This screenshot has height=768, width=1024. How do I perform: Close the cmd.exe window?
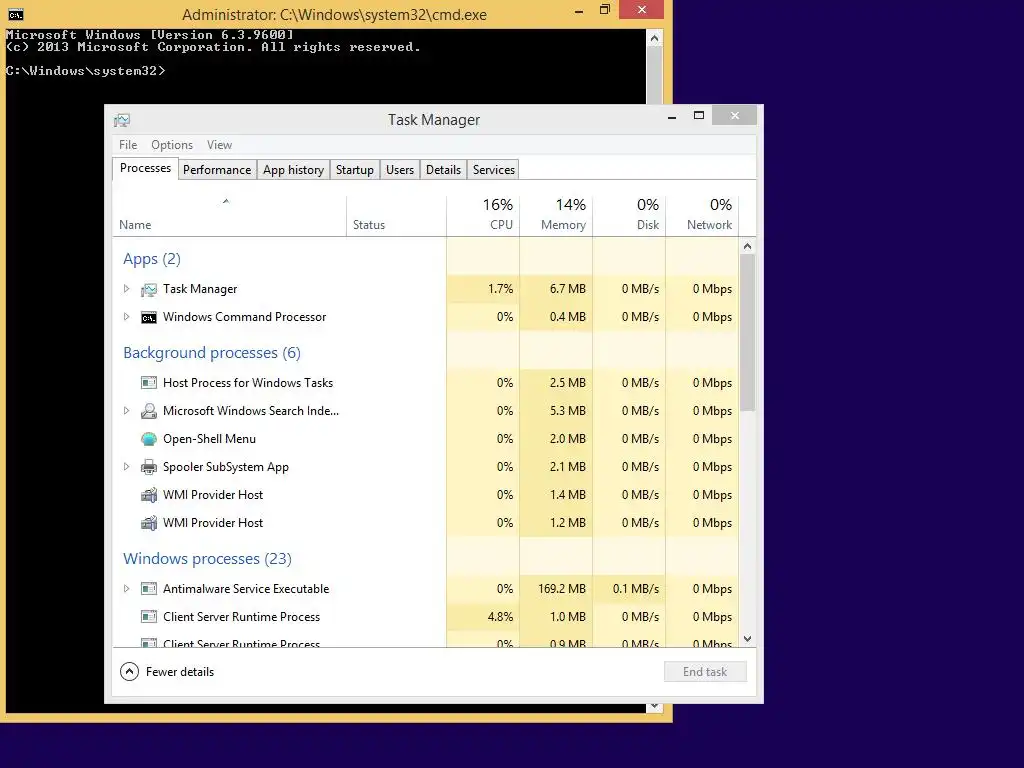(x=642, y=9)
